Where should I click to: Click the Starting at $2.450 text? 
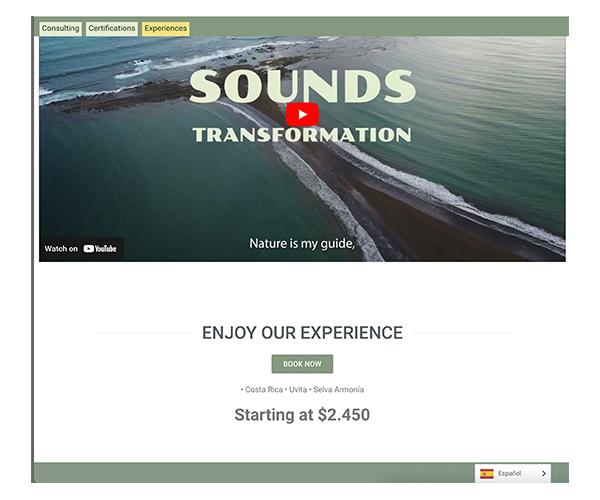point(302,415)
